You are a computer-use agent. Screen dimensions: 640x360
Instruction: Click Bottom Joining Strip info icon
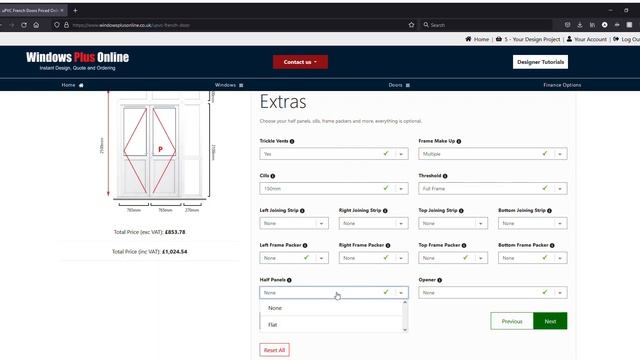549,211
